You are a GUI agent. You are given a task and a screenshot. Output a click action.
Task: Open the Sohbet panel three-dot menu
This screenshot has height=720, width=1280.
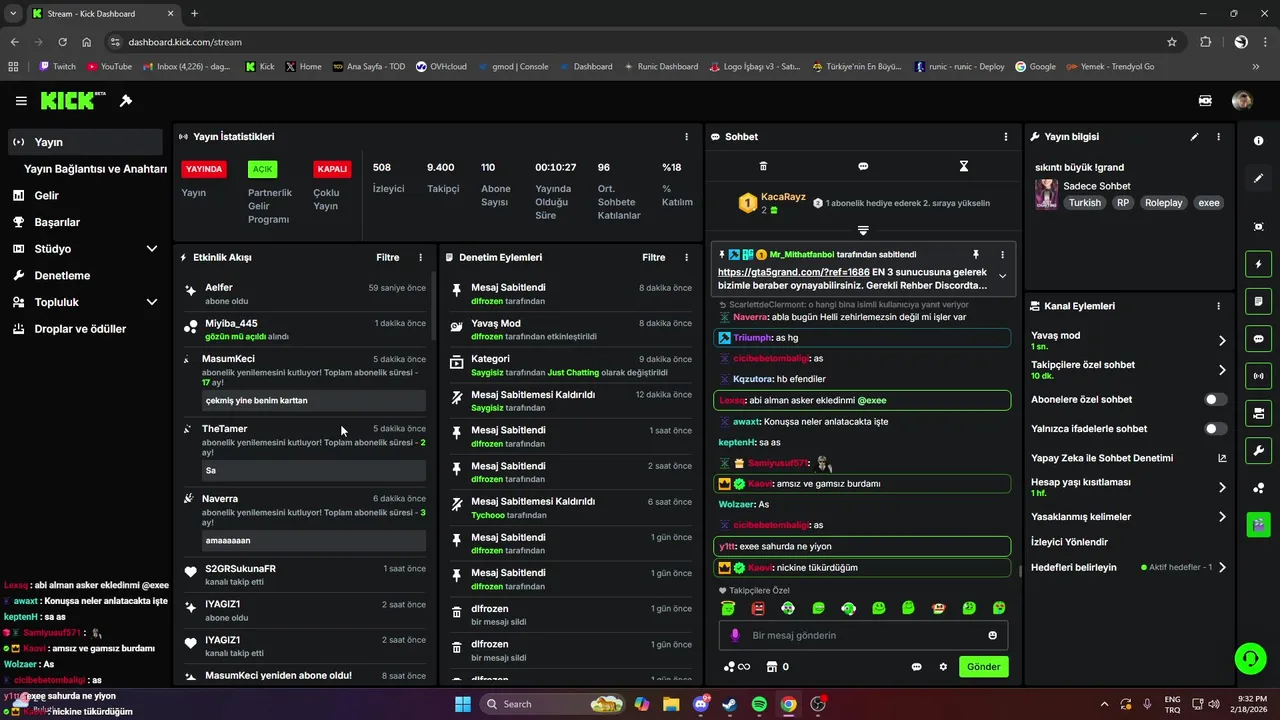click(1006, 137)
